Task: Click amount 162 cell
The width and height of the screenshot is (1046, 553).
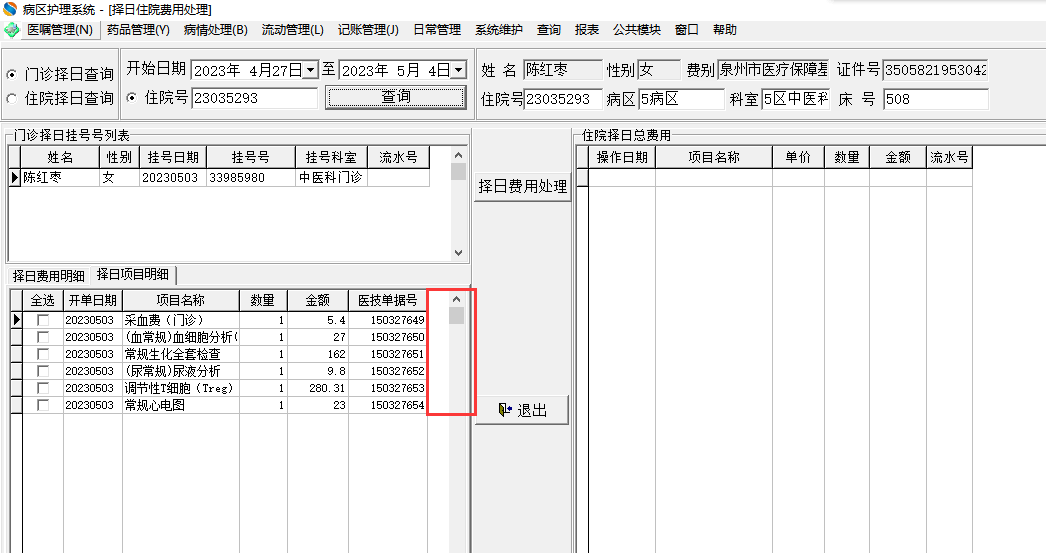Action: click(x=318, y=354)
